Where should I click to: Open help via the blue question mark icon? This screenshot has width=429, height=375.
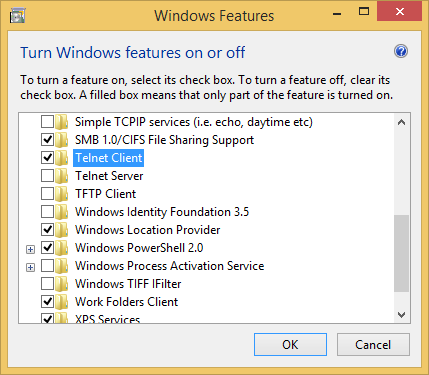coord(401,51)
